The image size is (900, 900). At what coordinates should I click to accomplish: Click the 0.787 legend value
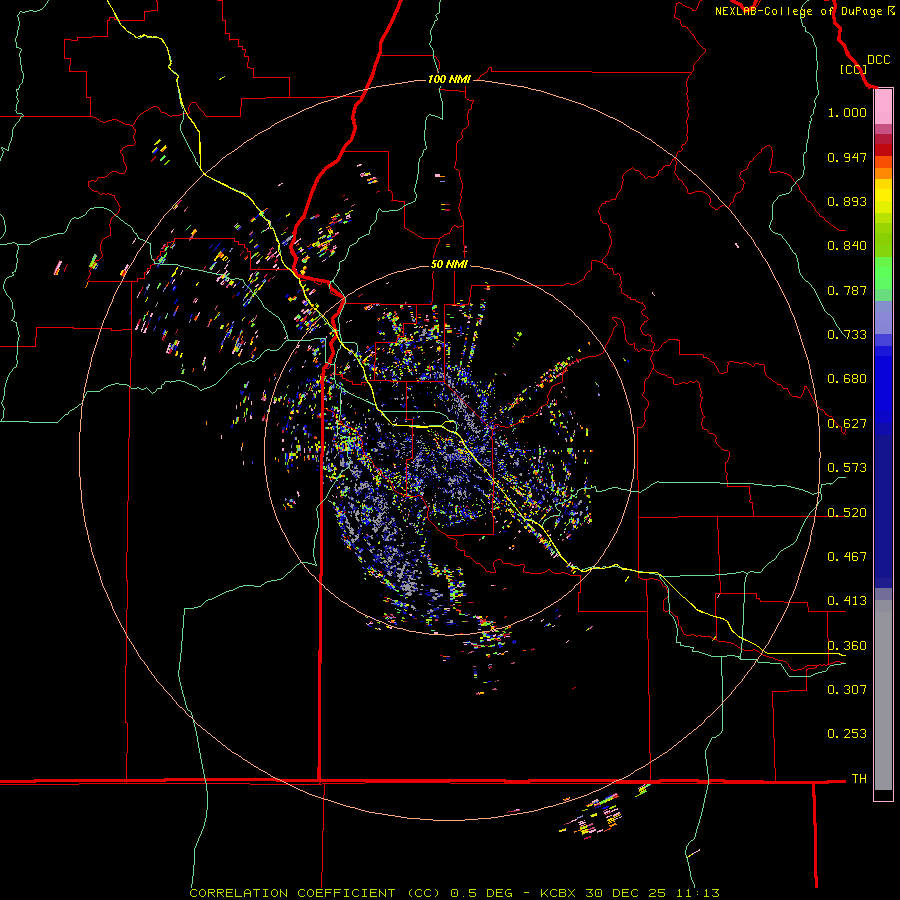point(847,290)
